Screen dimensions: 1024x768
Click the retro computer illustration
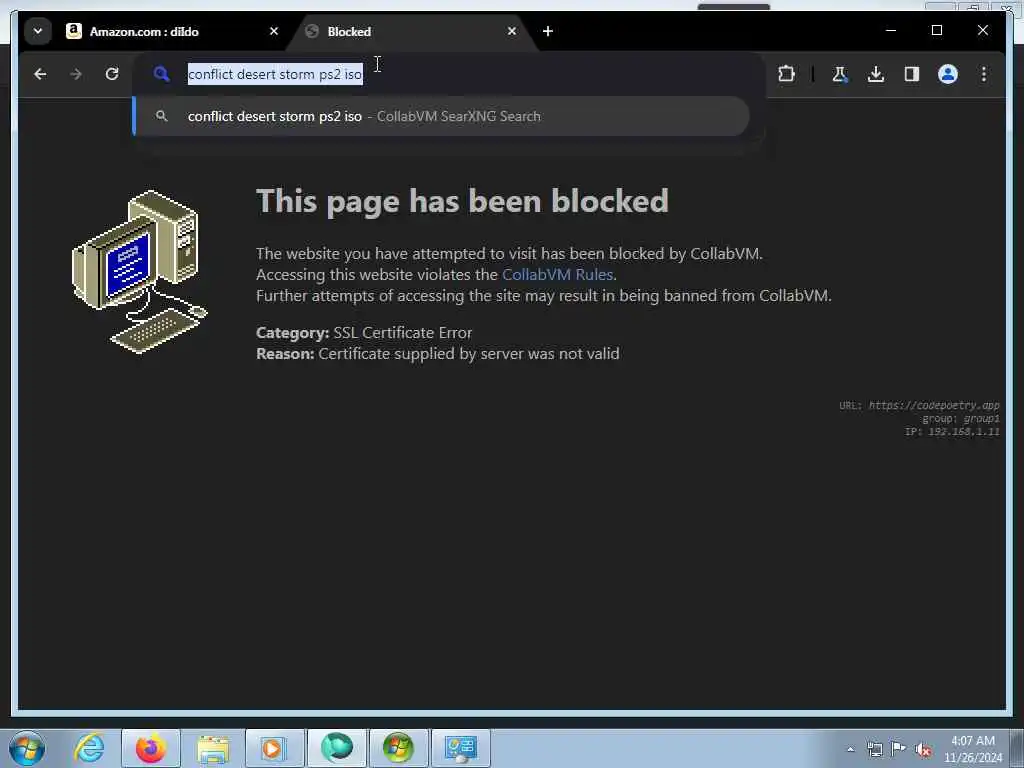pyautogui.click(x=139, y=272)
